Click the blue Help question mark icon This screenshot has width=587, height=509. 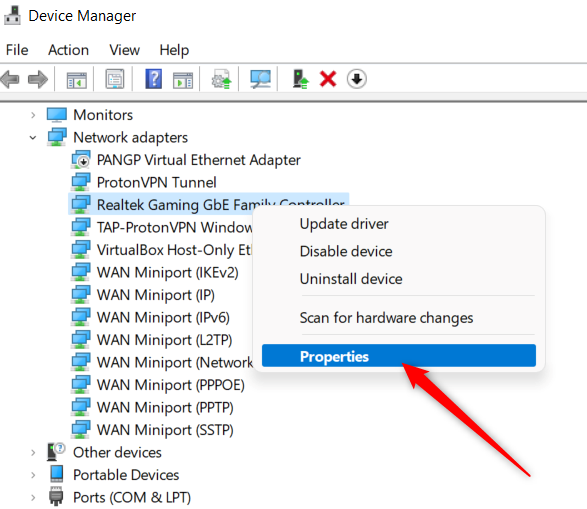tap(154, 79)
